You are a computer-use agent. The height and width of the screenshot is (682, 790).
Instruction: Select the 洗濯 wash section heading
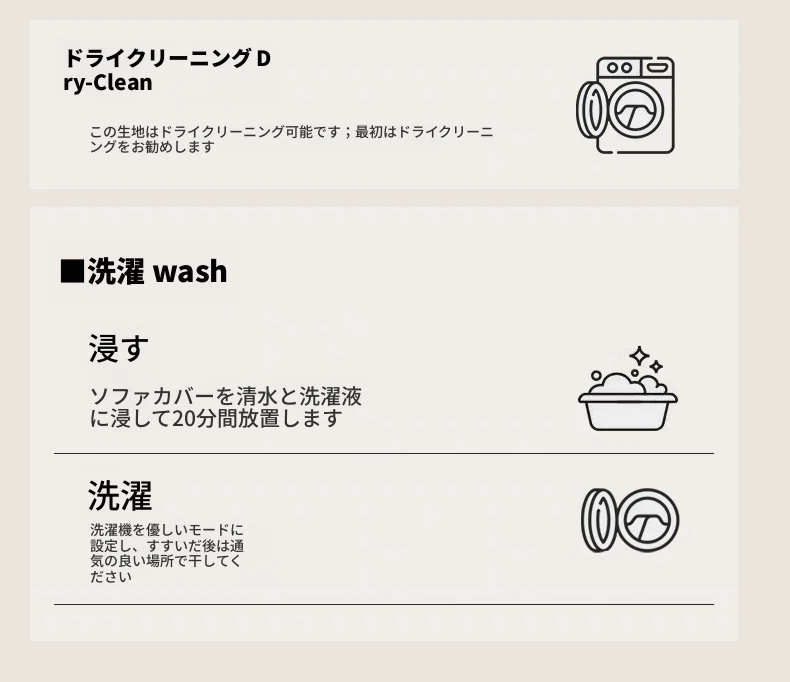coord(144,271)
